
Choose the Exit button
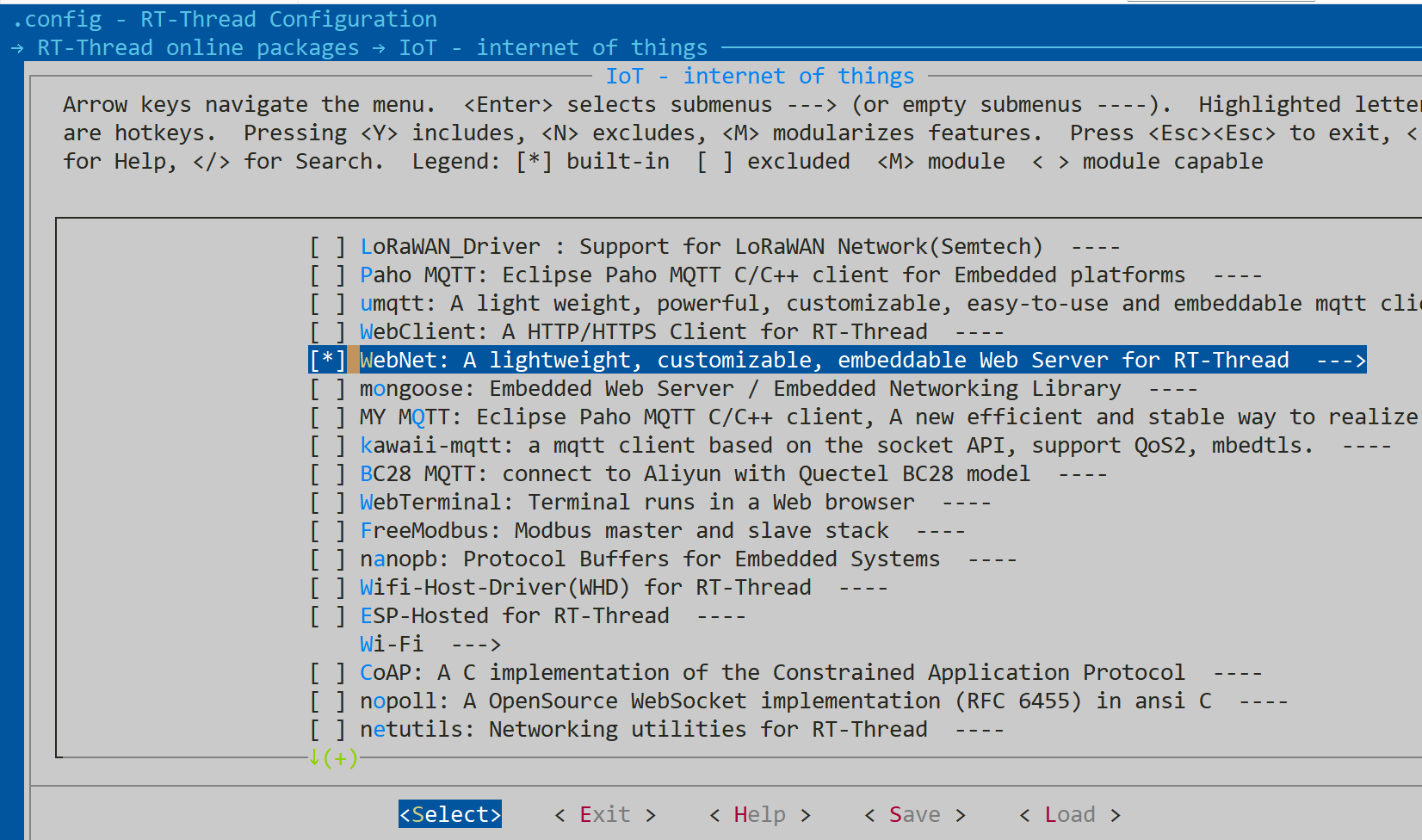605,814
